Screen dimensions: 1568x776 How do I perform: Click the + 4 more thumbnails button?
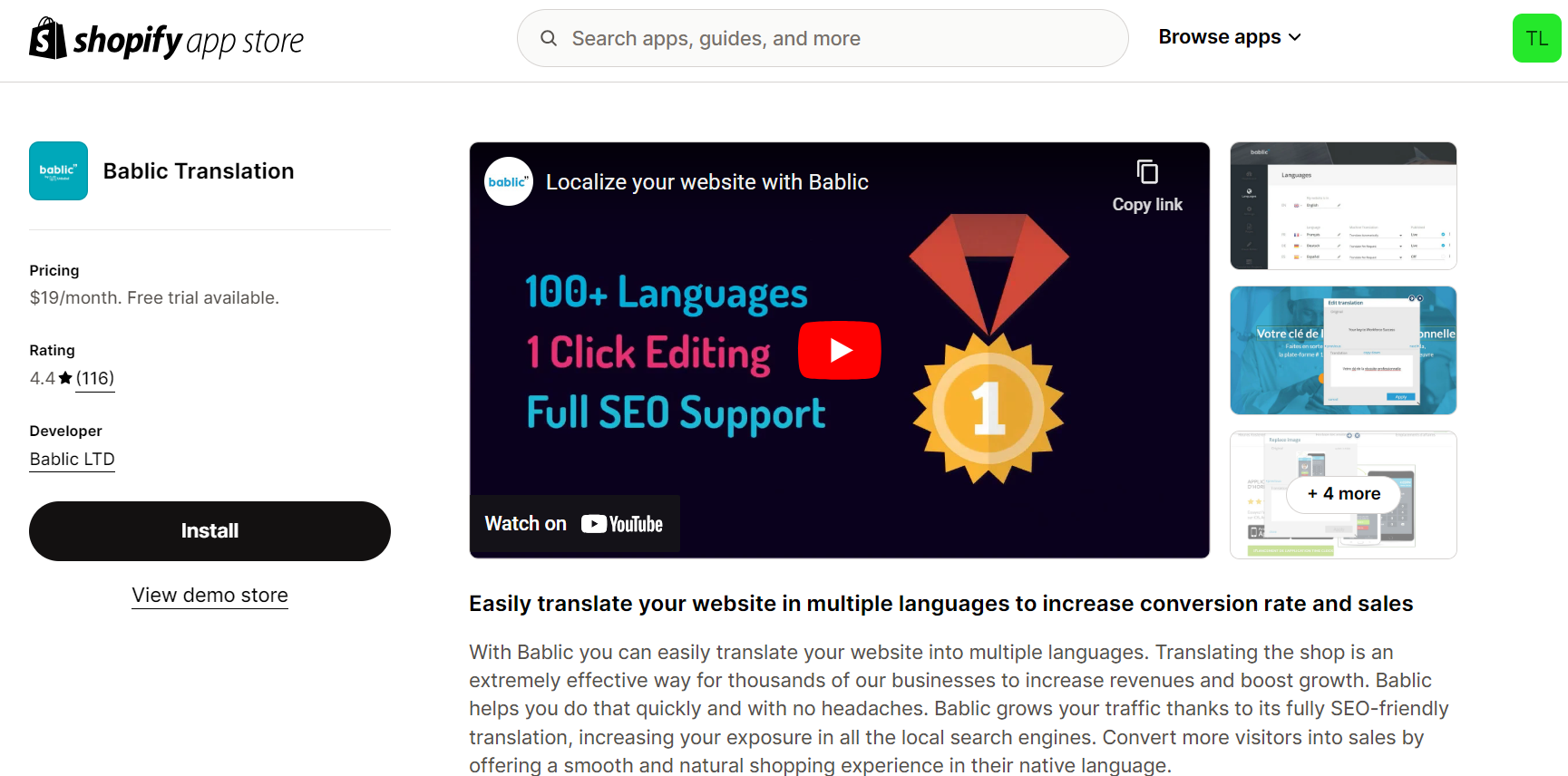1343,494
